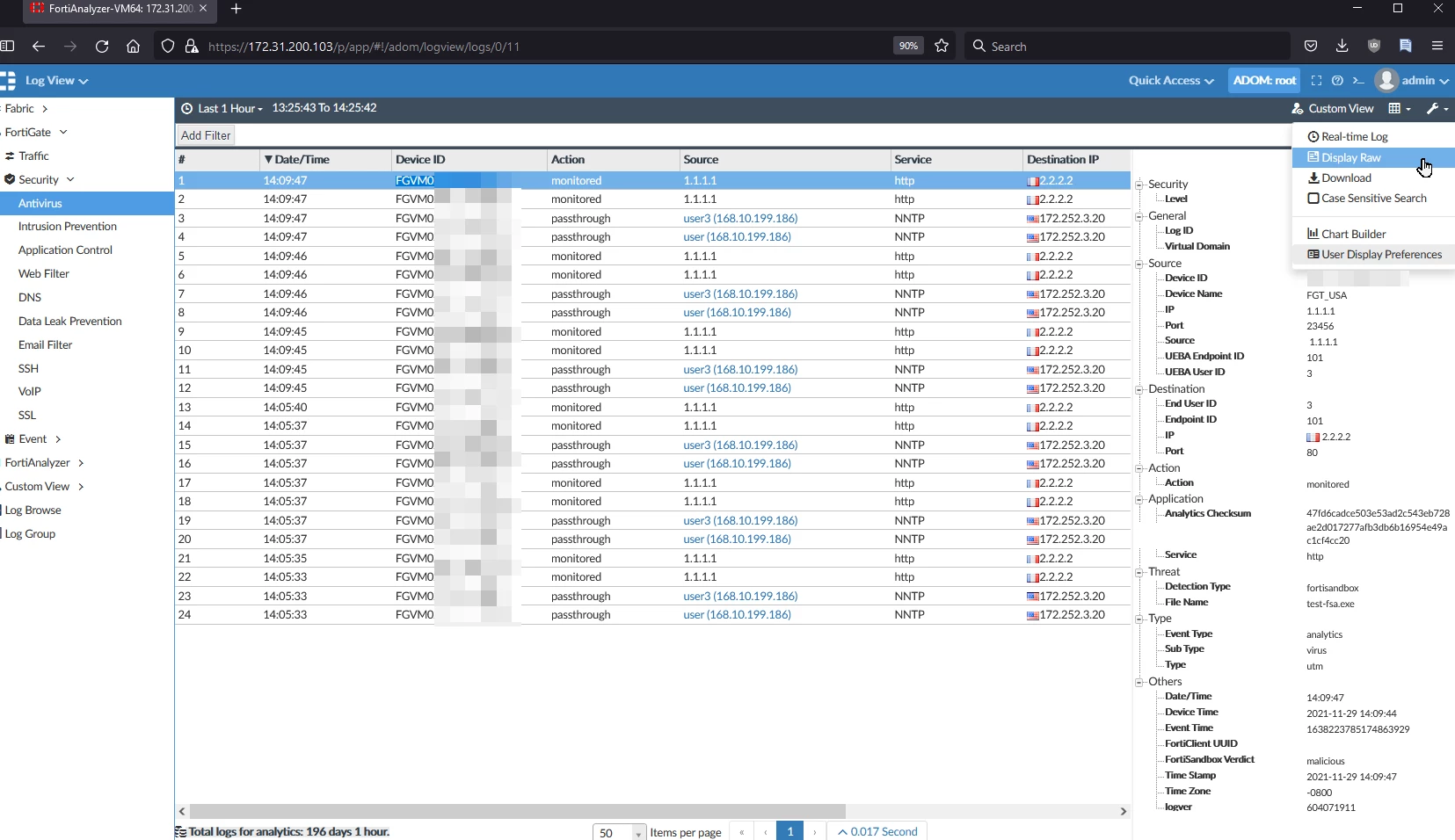The image size is (1455, 840).
Task: Click horizontal scrollbar thumb of log table
Action: [517, 811]
